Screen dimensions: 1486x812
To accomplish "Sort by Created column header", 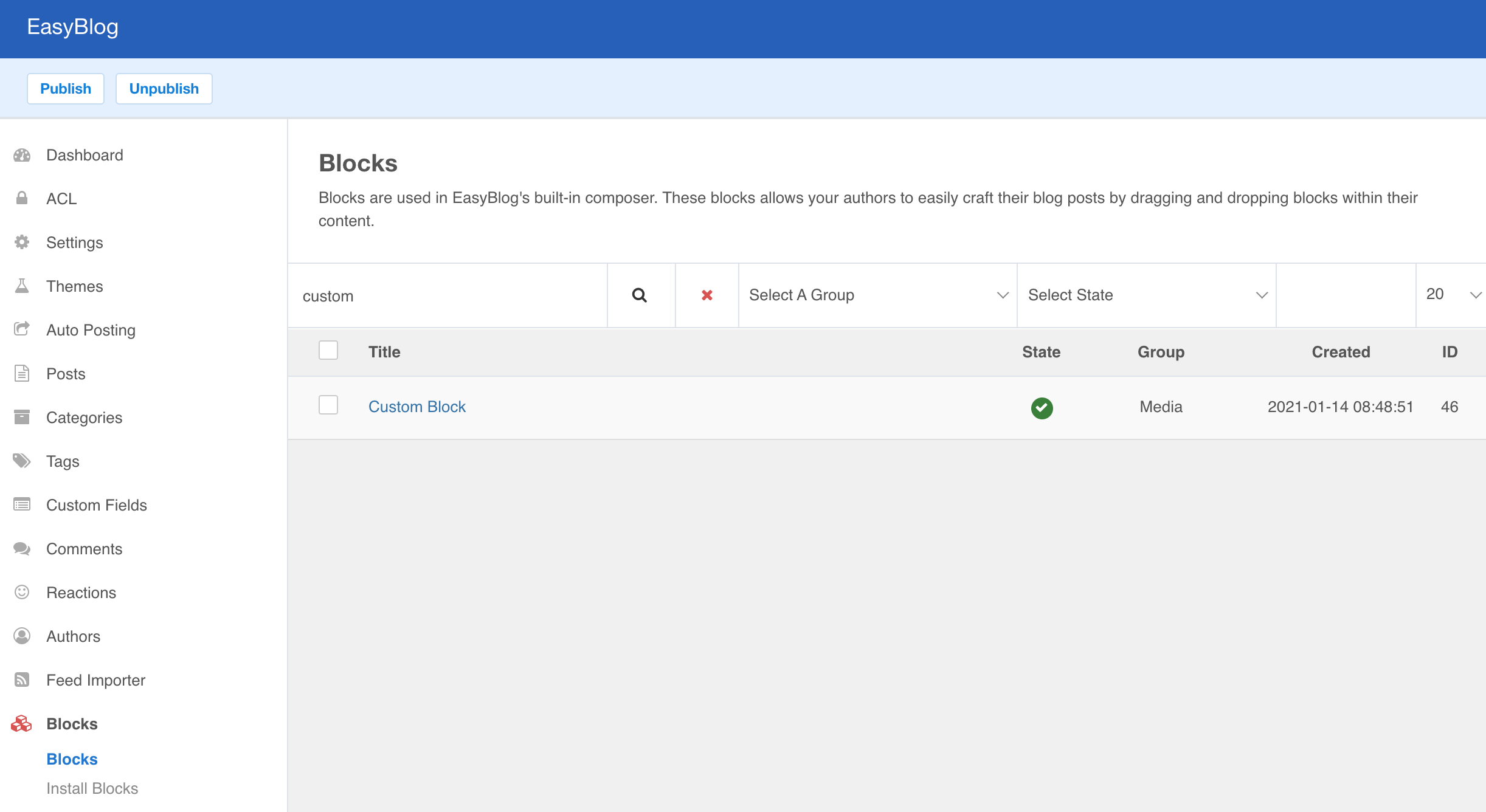I will [1341, 352].
